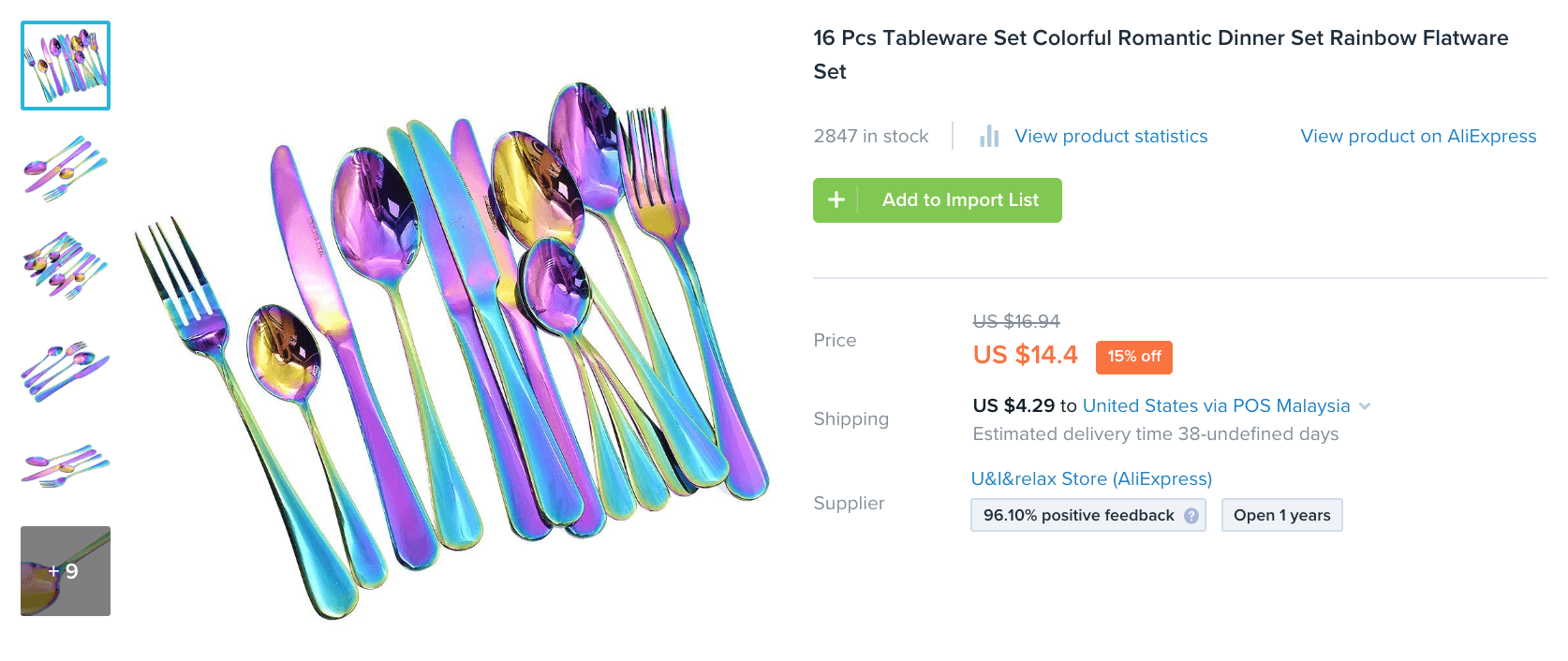Click the plus icon on the green button

coord(836,200)
